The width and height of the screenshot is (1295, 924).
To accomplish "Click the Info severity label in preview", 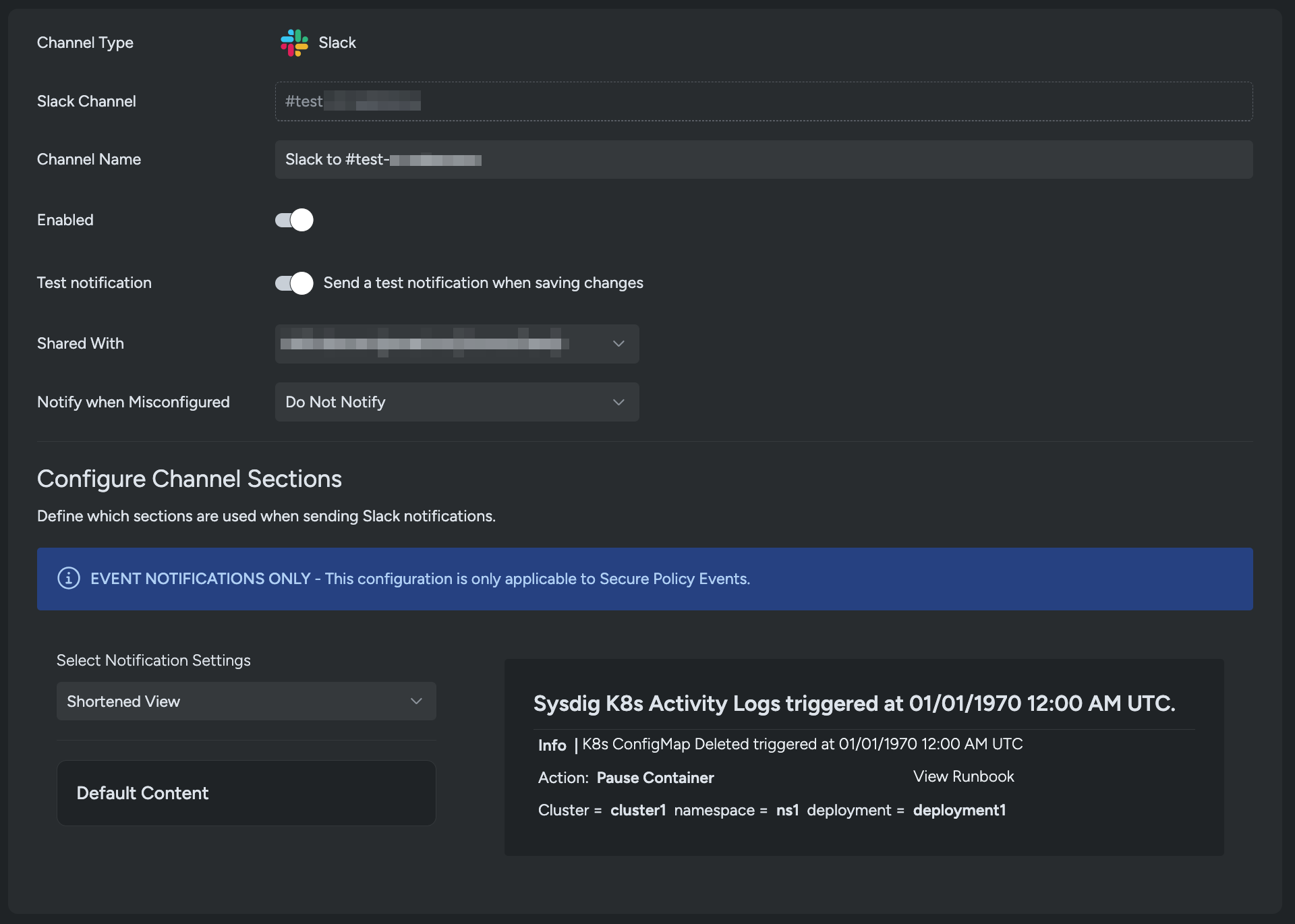I will coord(552,745).
